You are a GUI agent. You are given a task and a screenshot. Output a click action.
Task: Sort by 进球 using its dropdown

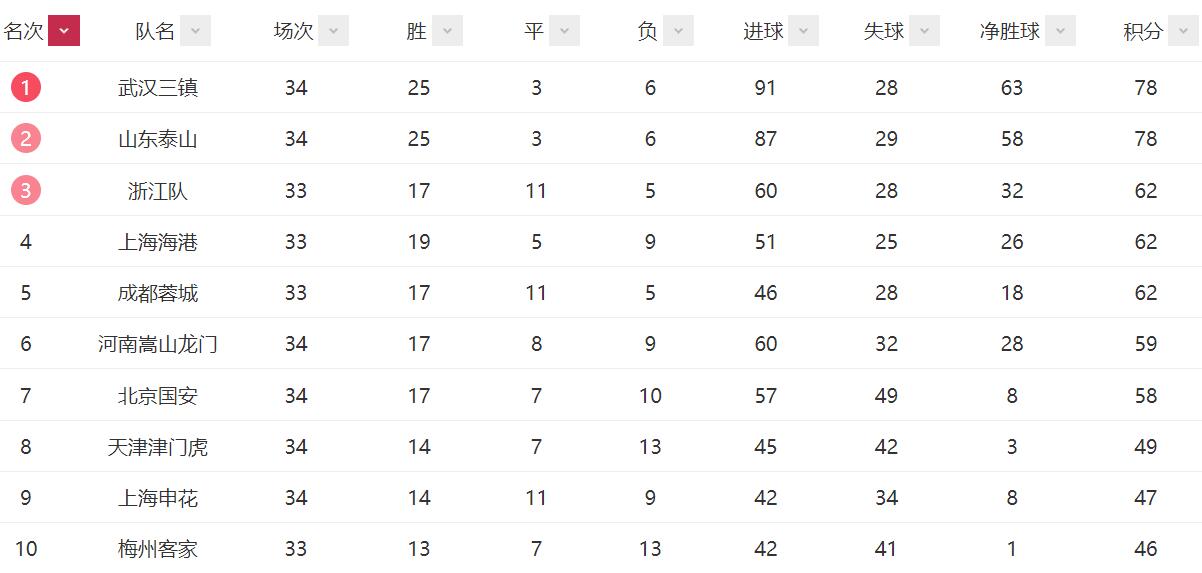pyautogui.click(x=803, y=31)
